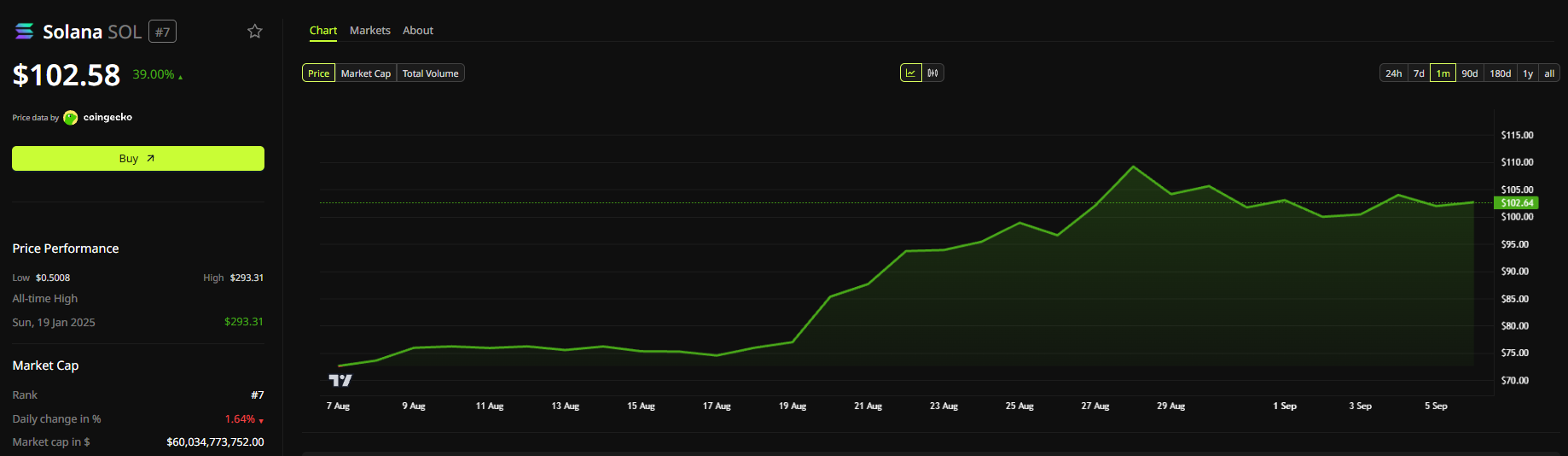Click the green $293.31 all-time high value
The image size is (1568, 456).
[x=244, y=322]
